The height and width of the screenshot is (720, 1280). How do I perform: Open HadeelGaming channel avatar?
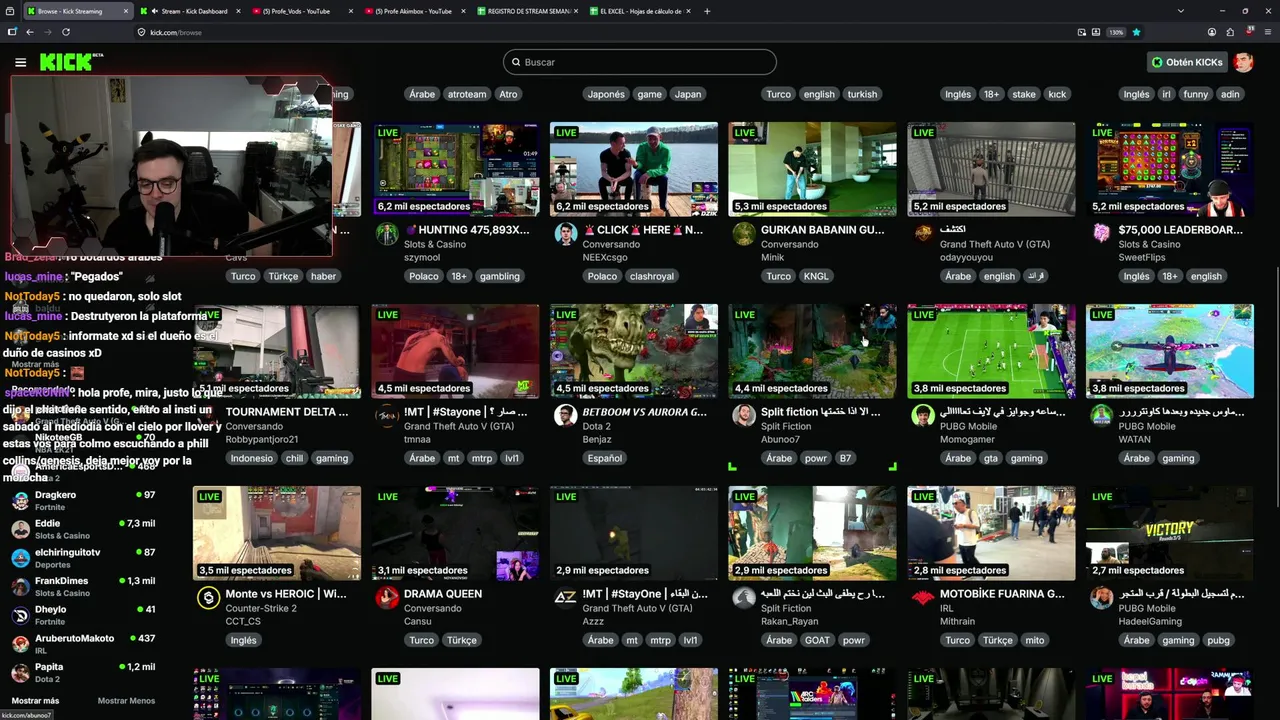coord(1101,598)
